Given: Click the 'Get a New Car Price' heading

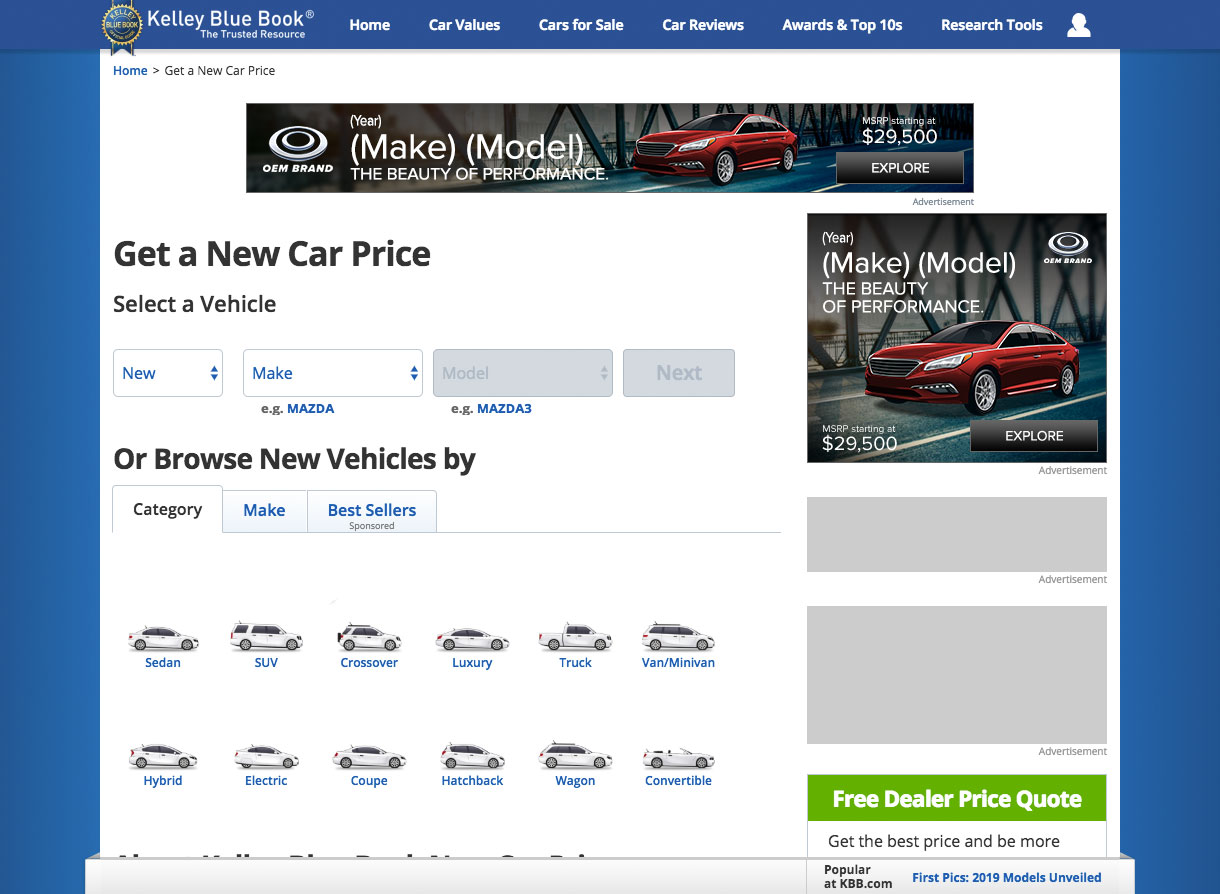Looking at the screenshot, I should coord(272,254).
